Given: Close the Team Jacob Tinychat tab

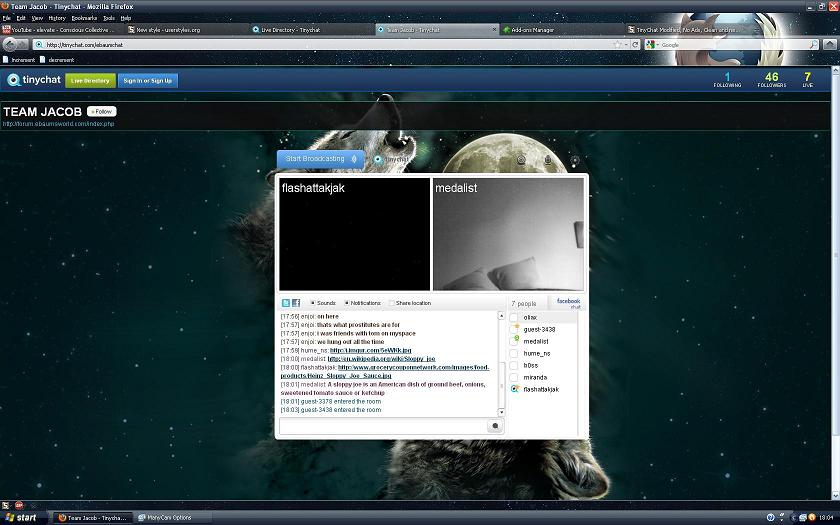Looking at the screenshot, I should (x=494, y=29).
